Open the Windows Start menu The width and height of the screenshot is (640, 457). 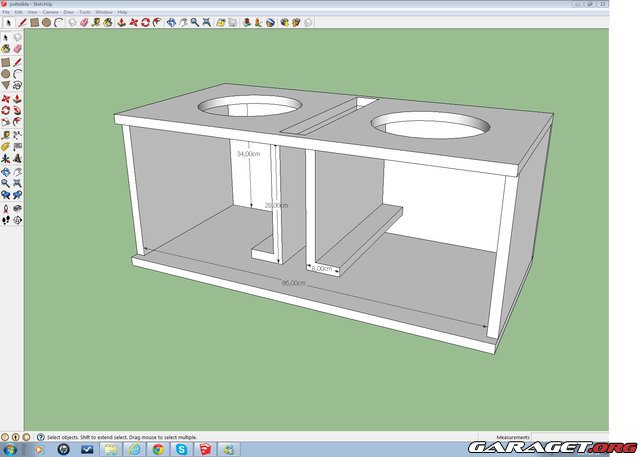point(11,450)
